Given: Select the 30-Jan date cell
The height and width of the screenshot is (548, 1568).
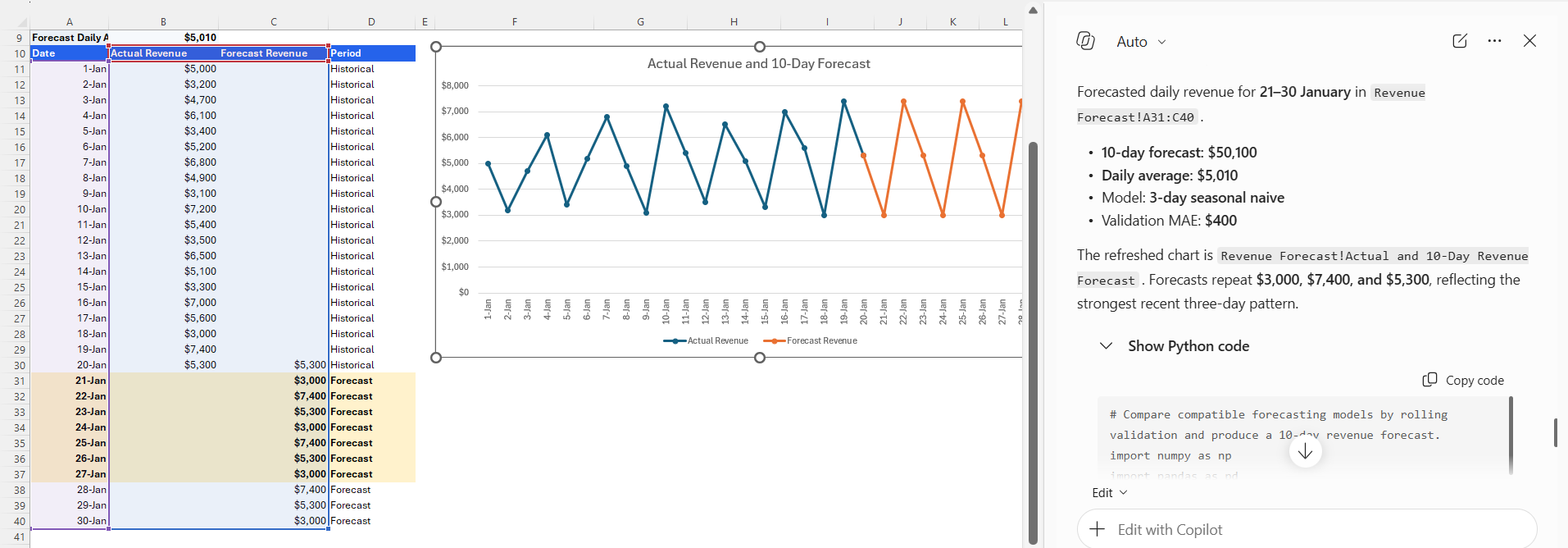Looking at the screenshot, I should [70, 521].
